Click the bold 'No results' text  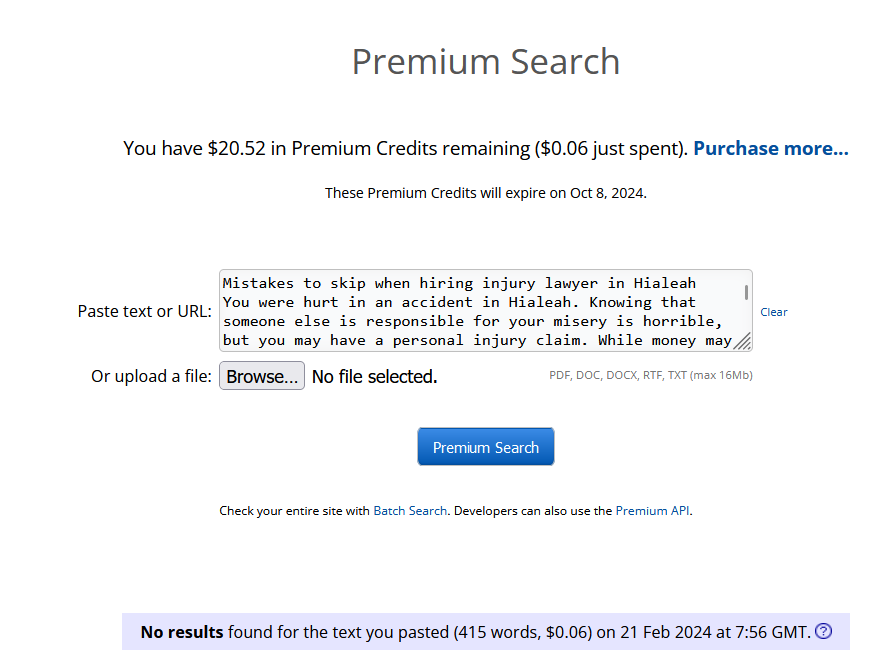[x=182, y=632]
